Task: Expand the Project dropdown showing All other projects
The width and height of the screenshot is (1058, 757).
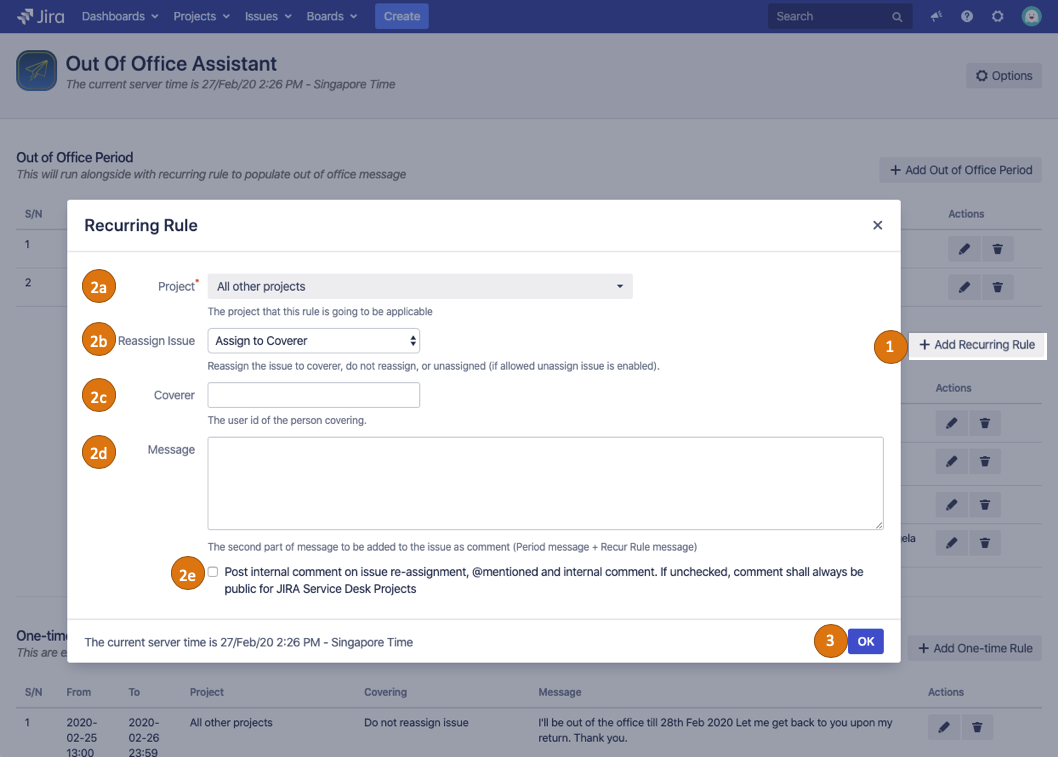Action: click(x=420, y=287)
